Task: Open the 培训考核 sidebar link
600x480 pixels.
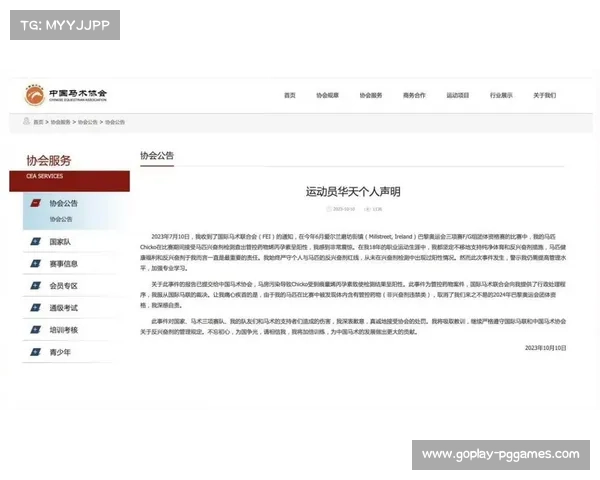Action: click(x=64, y=330)
